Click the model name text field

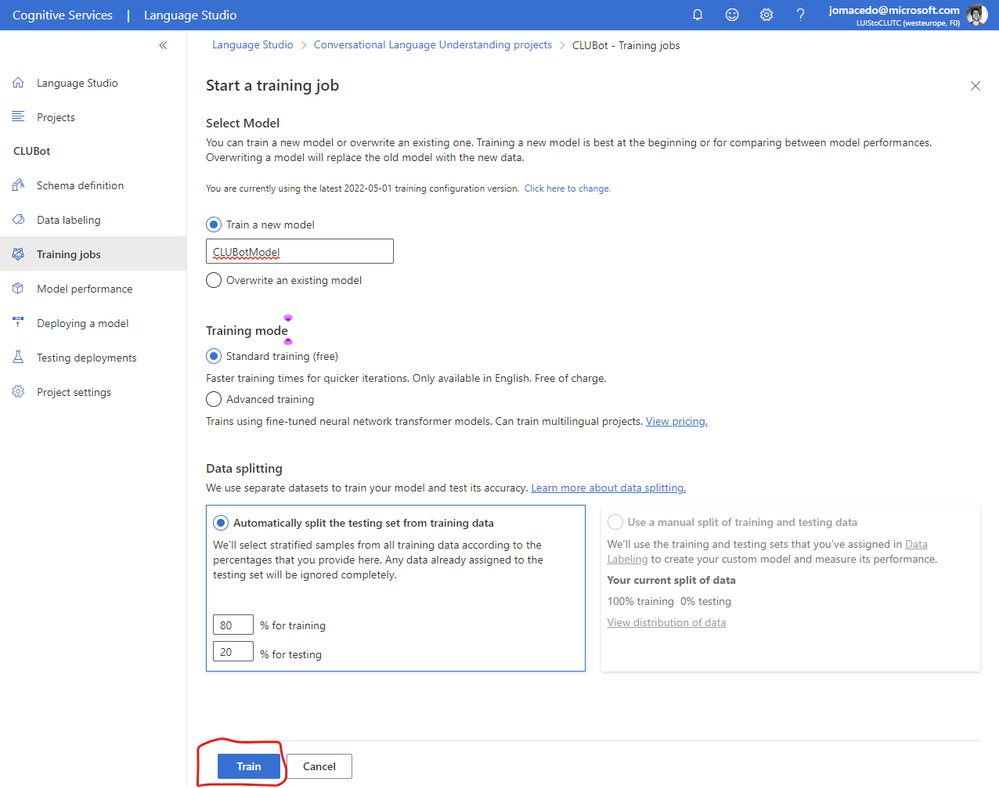299,252
